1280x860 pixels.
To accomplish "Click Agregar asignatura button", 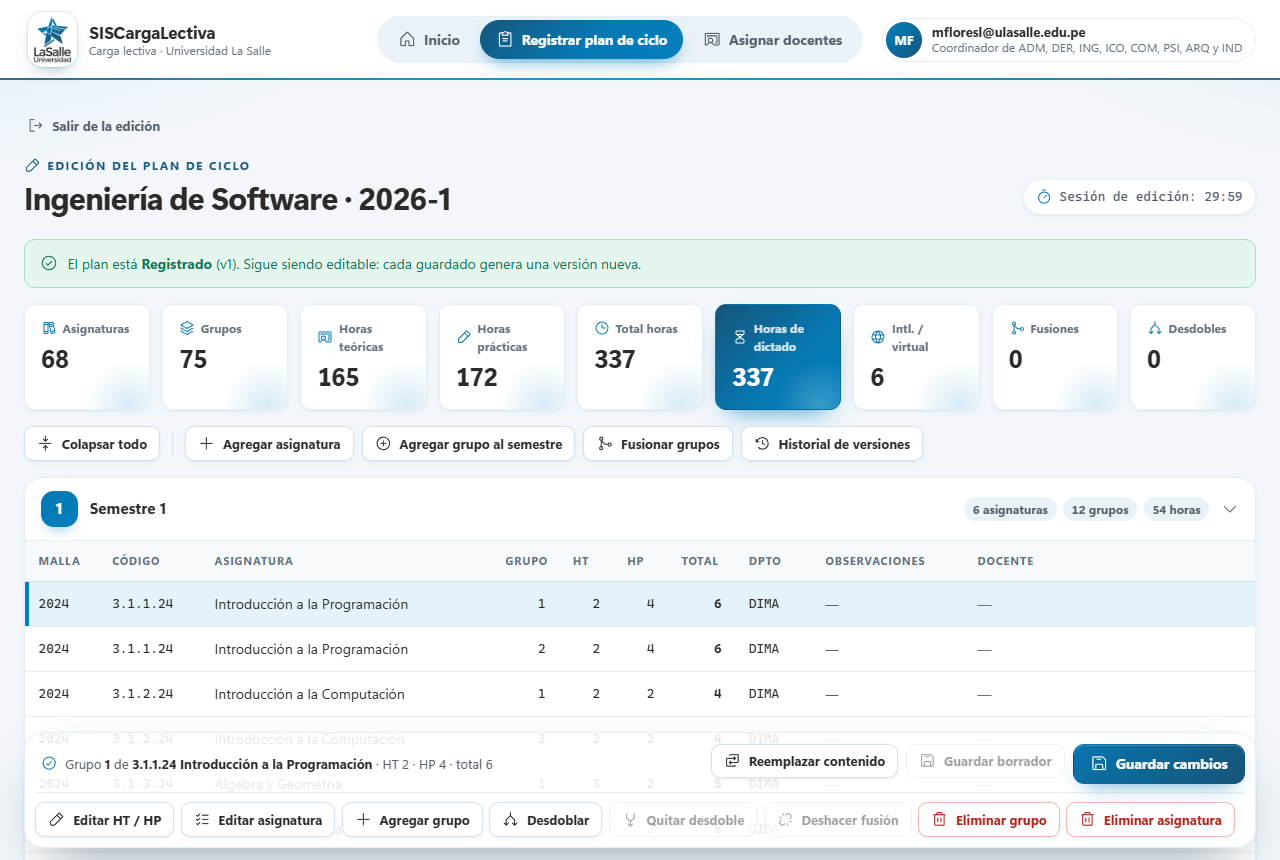I will 270,444.
